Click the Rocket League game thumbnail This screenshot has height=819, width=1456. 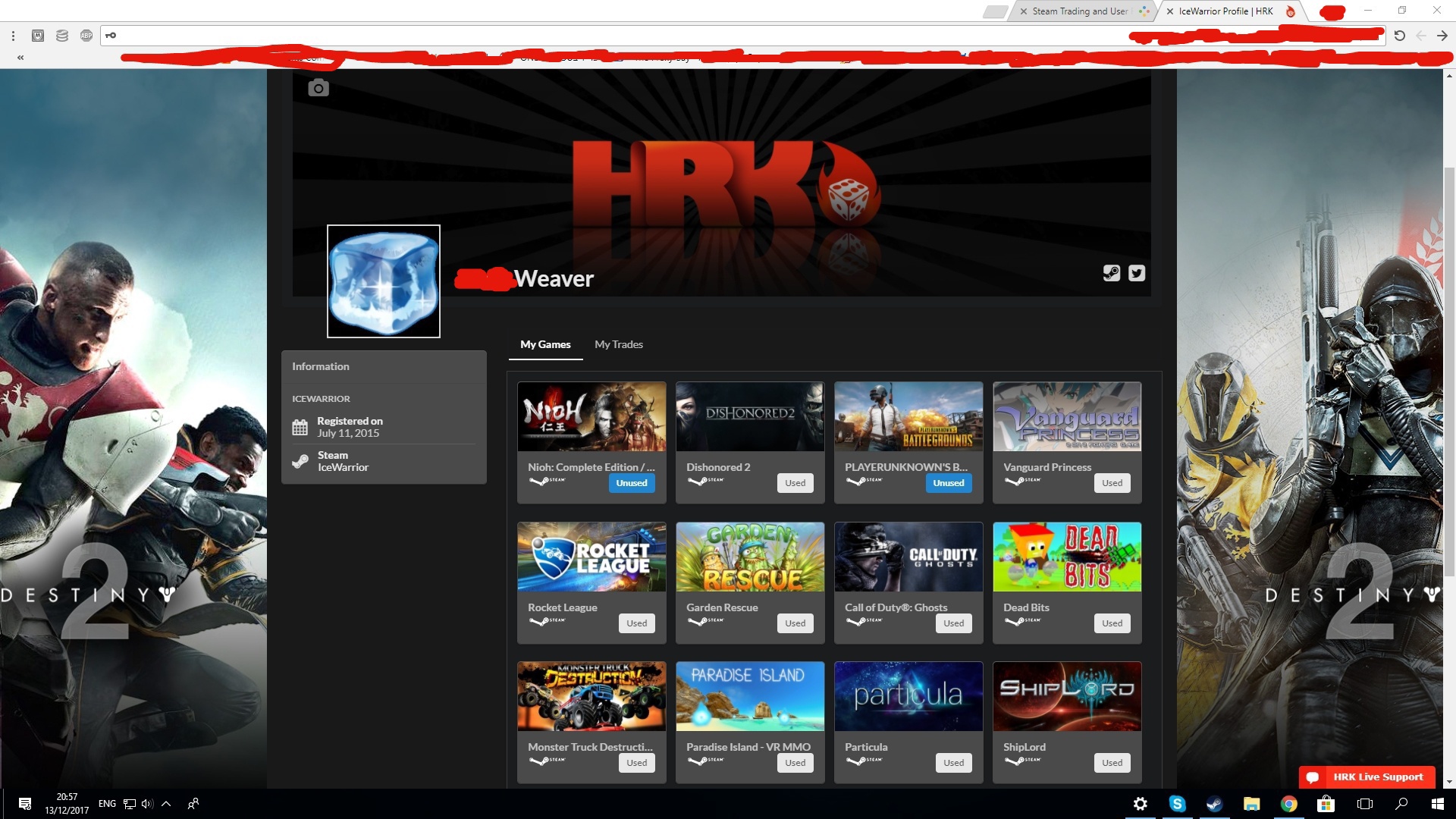[x=591, y=557]
